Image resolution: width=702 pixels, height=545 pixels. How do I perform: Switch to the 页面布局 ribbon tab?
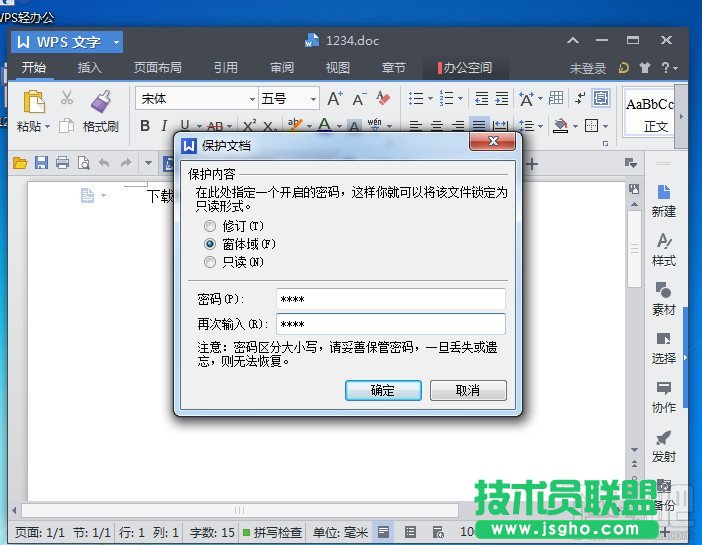[x=158, y=68]
